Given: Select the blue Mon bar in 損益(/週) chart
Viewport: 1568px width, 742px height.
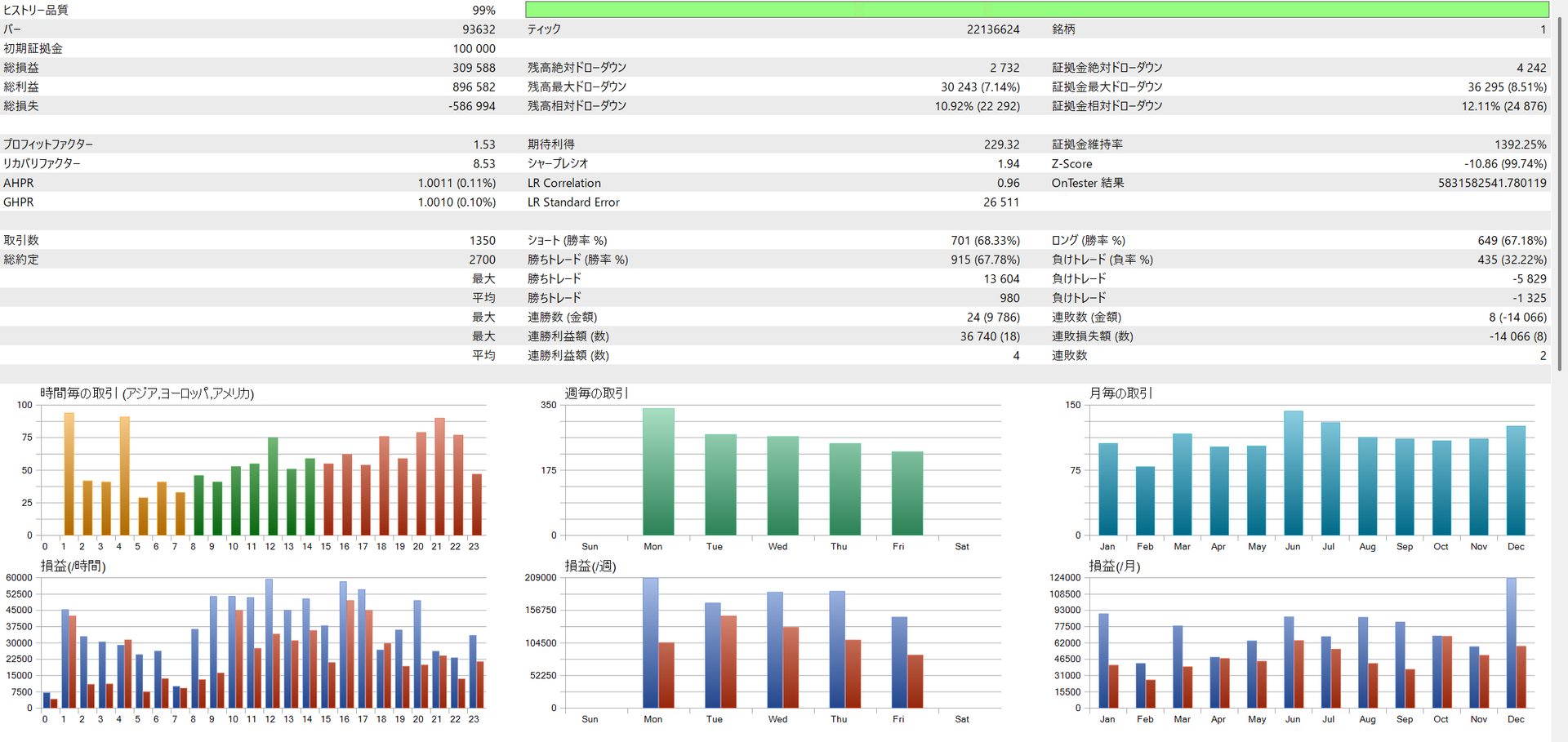Looking at the screenshot, I should click(x=650, y=643).
